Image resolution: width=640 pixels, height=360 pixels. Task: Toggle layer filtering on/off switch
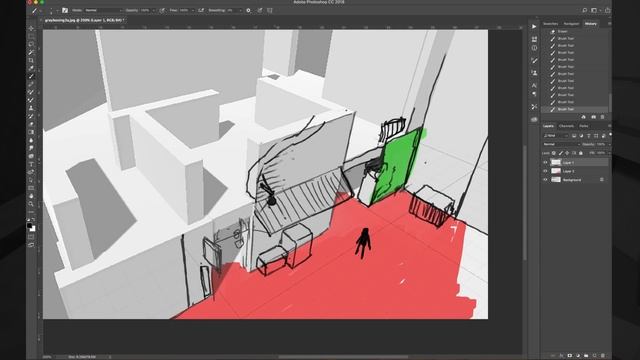[610, 135]
